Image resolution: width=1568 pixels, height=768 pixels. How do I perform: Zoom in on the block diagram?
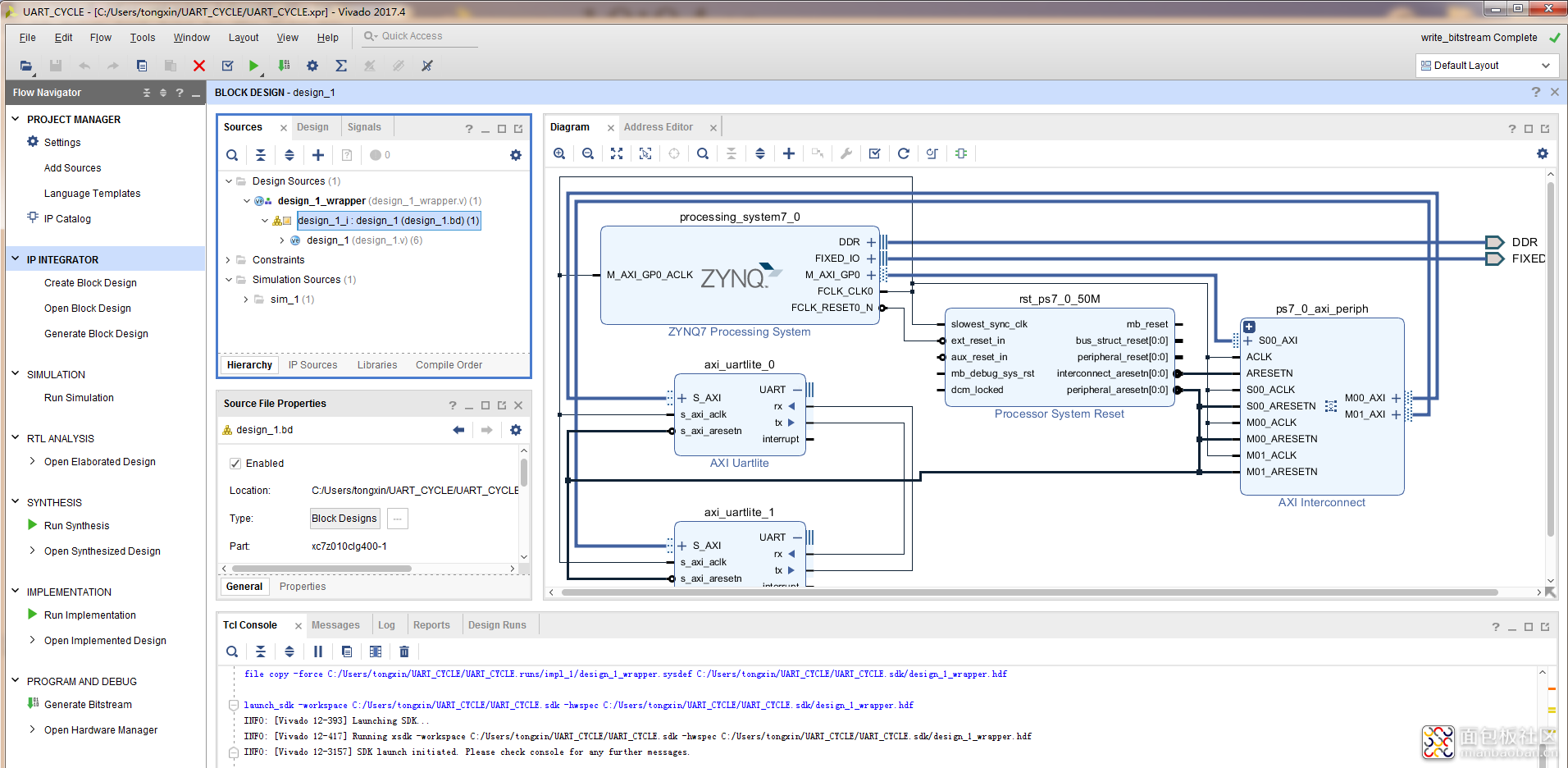[559, 153]
